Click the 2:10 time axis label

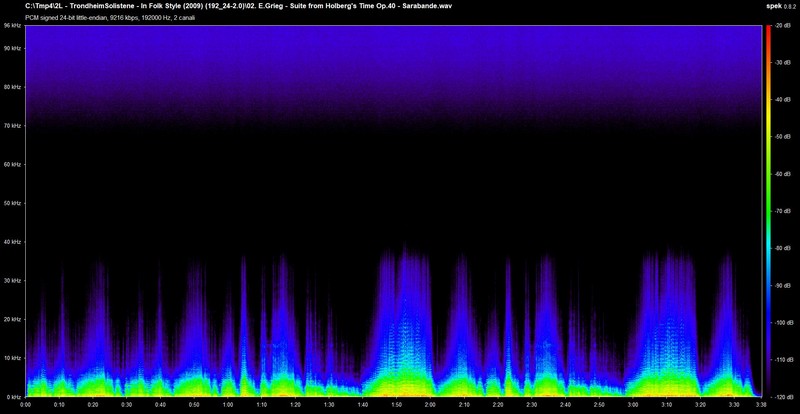[x=464, y=404]
